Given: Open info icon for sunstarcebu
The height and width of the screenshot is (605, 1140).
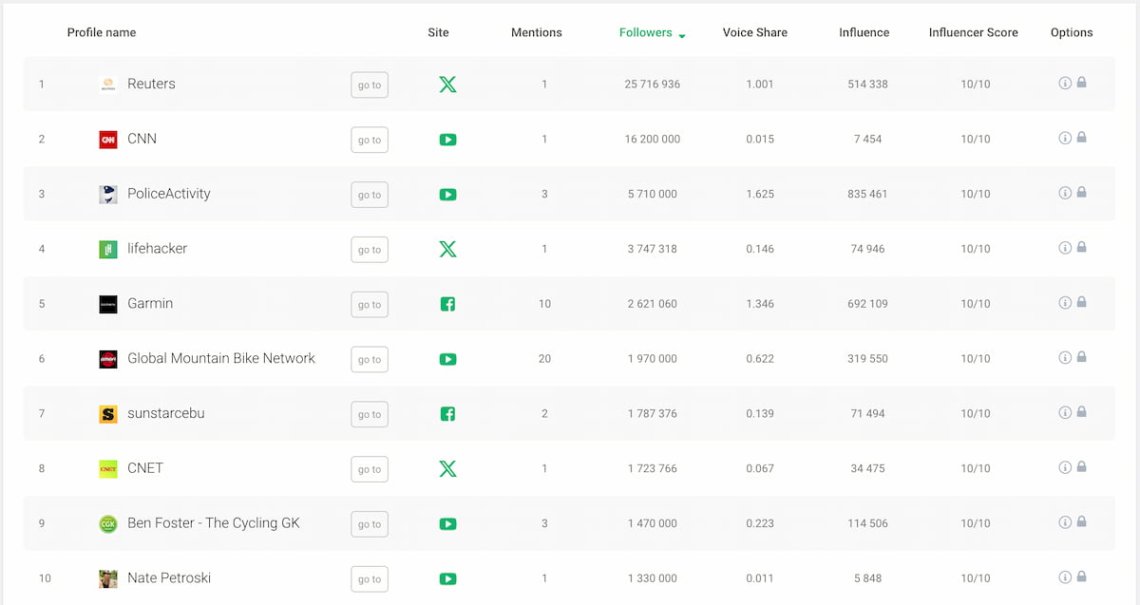Looking at the screenshot, I should [x=1064, y=412].
